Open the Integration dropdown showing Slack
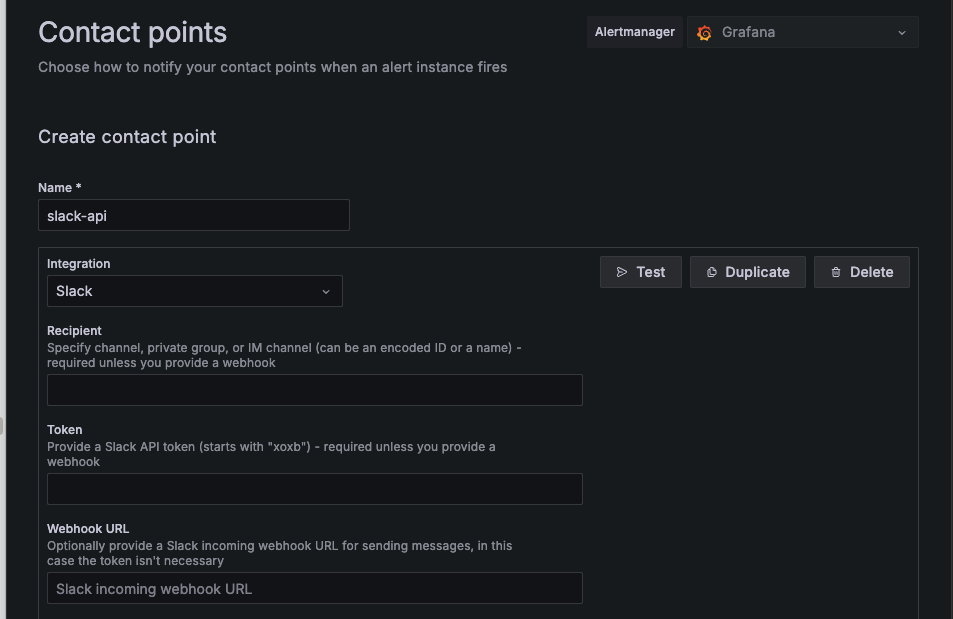Image resolution: width=953 pixels, height=619 pixels. [180, 291]
